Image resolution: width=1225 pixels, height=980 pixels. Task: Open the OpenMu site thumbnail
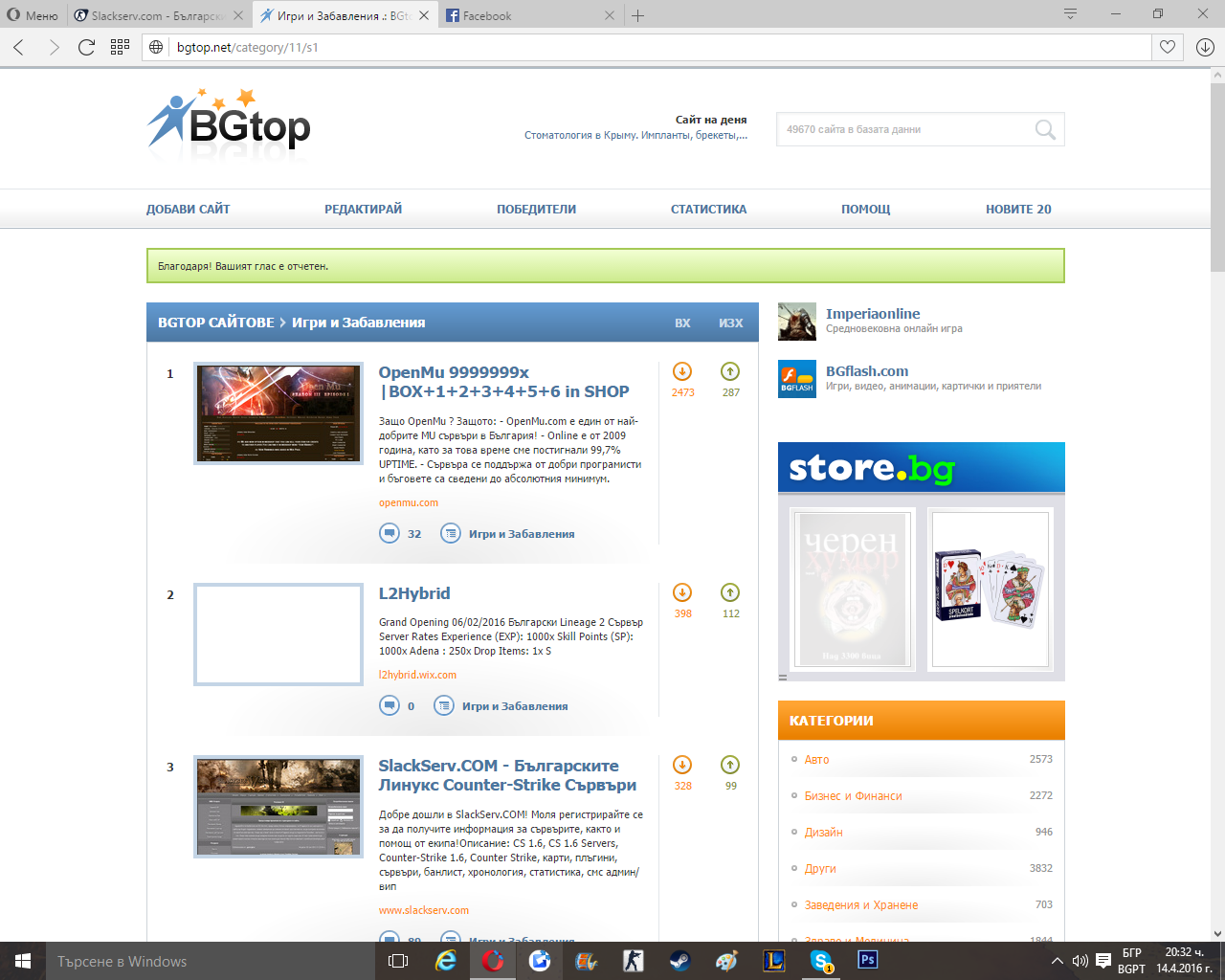[x=278, y=413]
